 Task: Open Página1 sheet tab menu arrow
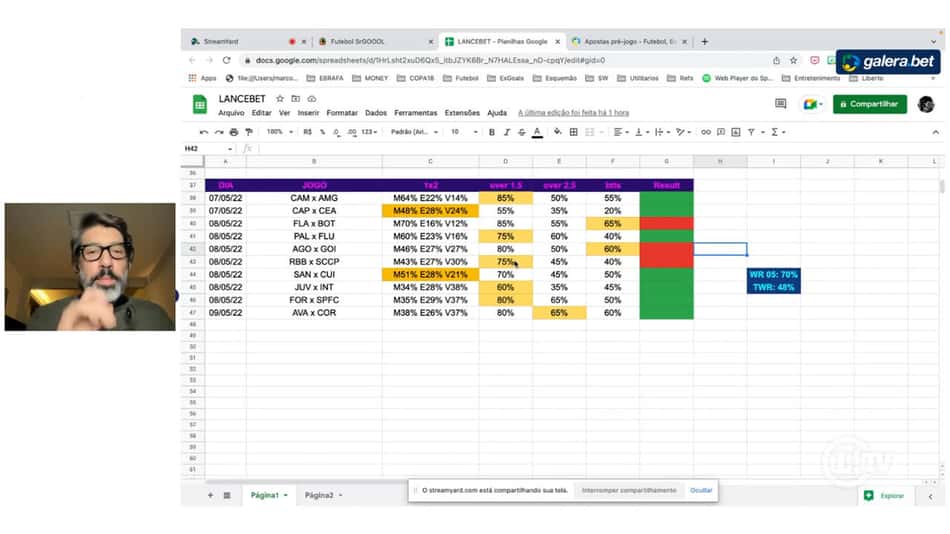click(x=286, y=496)
